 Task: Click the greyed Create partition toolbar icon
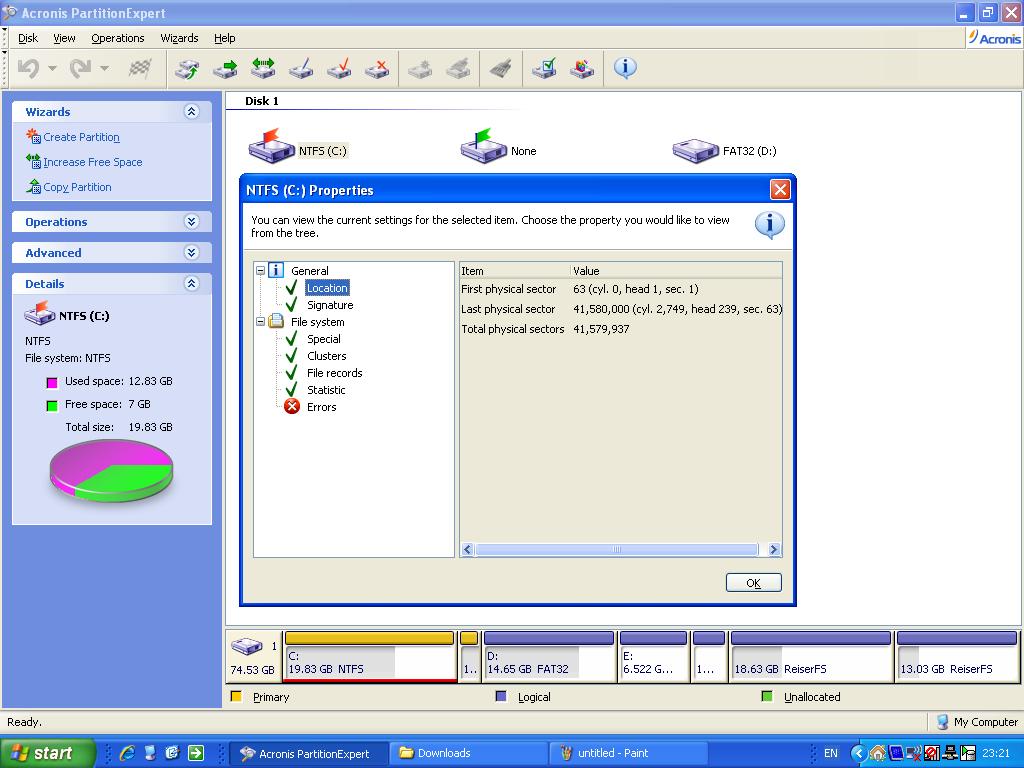(x=420, y=68)
